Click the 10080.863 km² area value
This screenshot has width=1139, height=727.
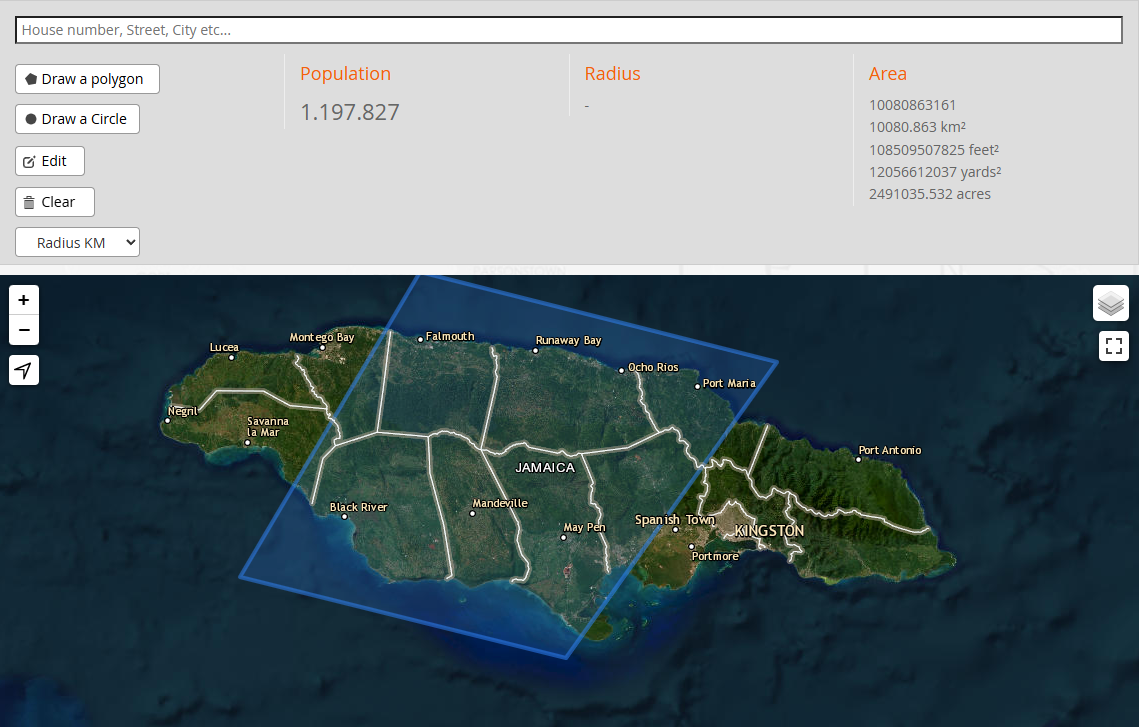point(917,127)
